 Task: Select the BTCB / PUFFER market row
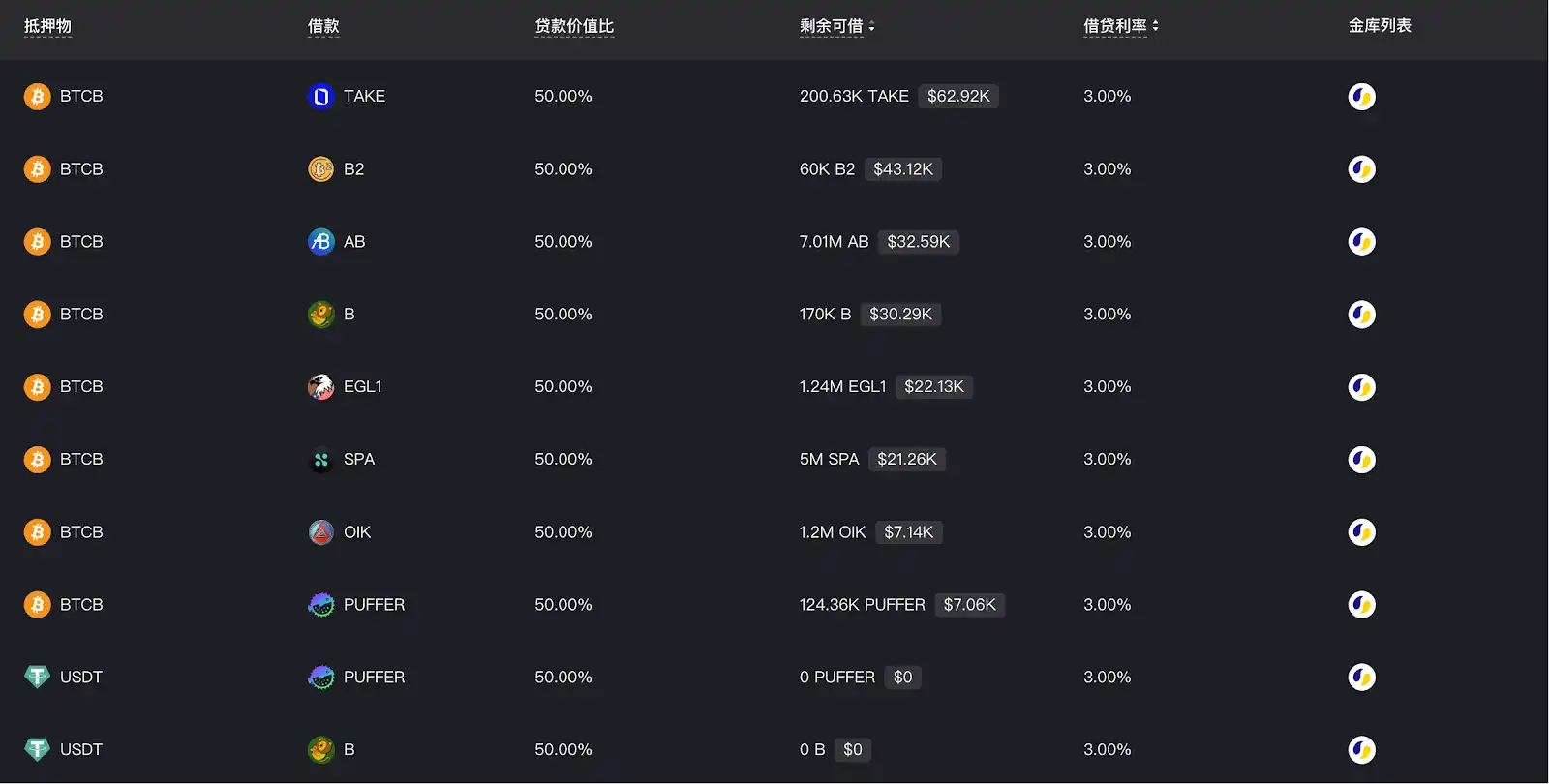point(678,605)
